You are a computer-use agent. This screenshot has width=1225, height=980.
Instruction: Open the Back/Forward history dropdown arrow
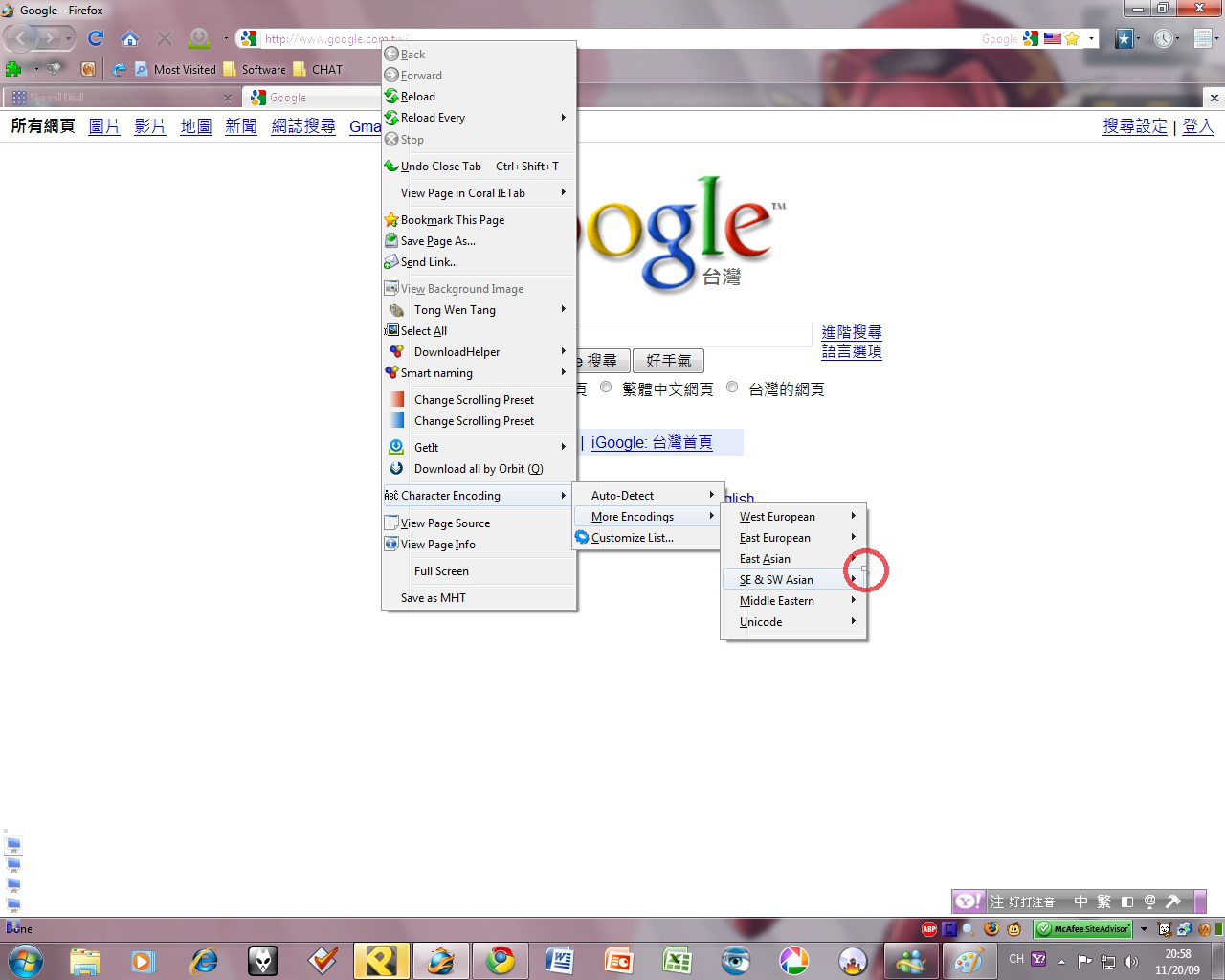(x=69, y=39)
